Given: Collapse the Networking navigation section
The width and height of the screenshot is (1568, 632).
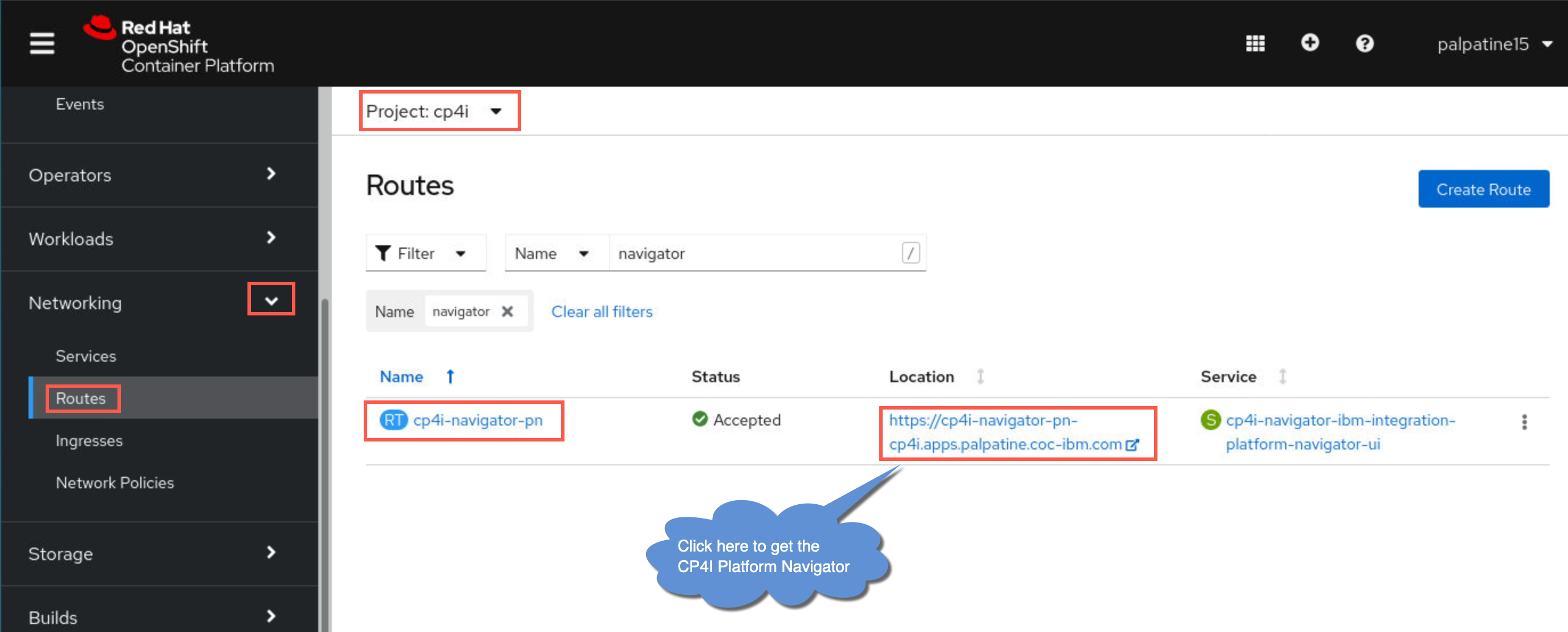Looking at the screenshot, I should pyautogui.click(x=159, y=303).
